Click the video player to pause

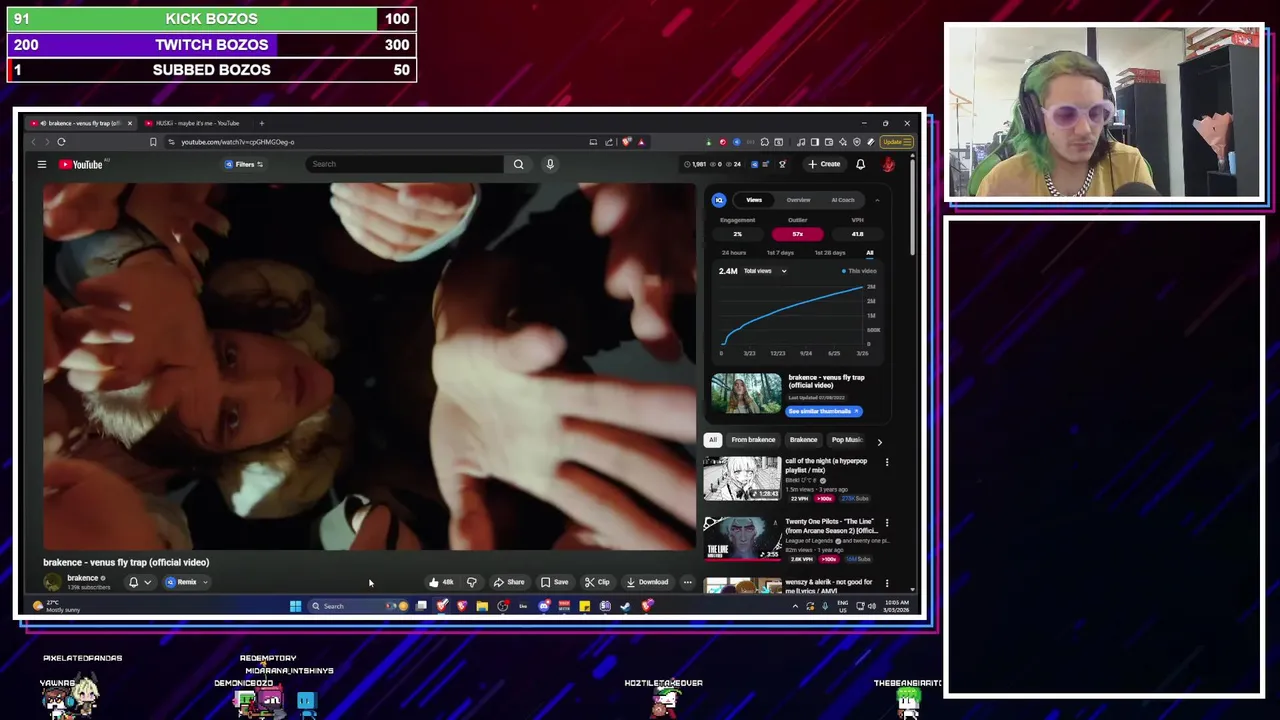coord(369,366)
